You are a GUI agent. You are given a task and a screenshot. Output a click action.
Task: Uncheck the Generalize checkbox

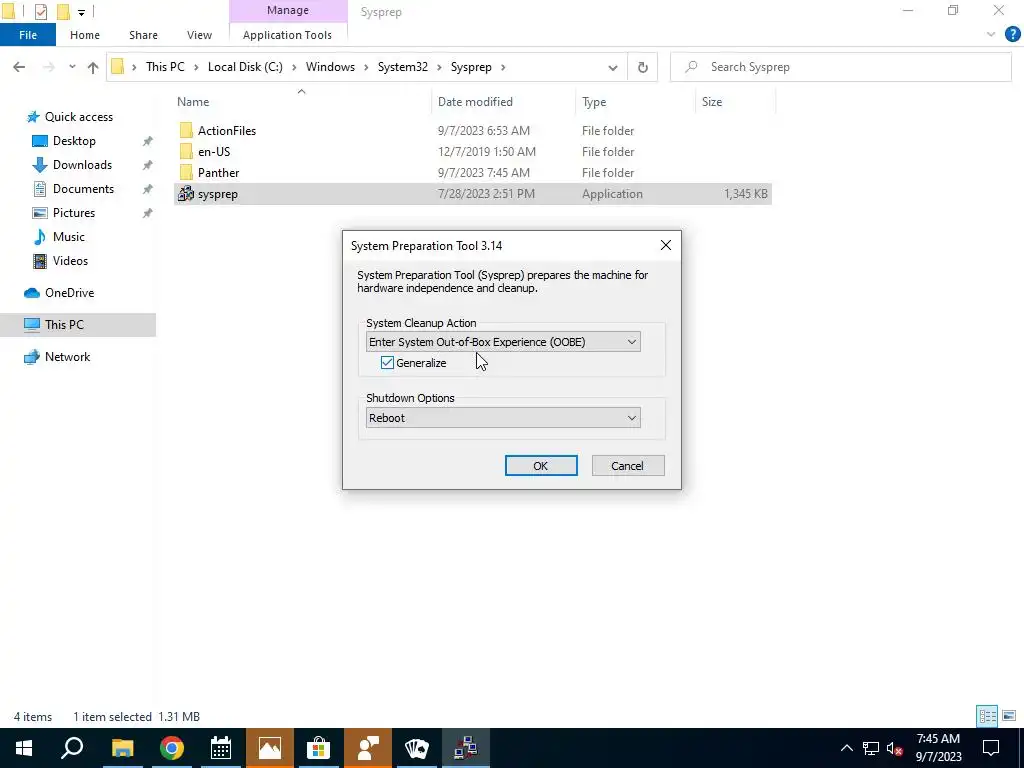[387, 363]
